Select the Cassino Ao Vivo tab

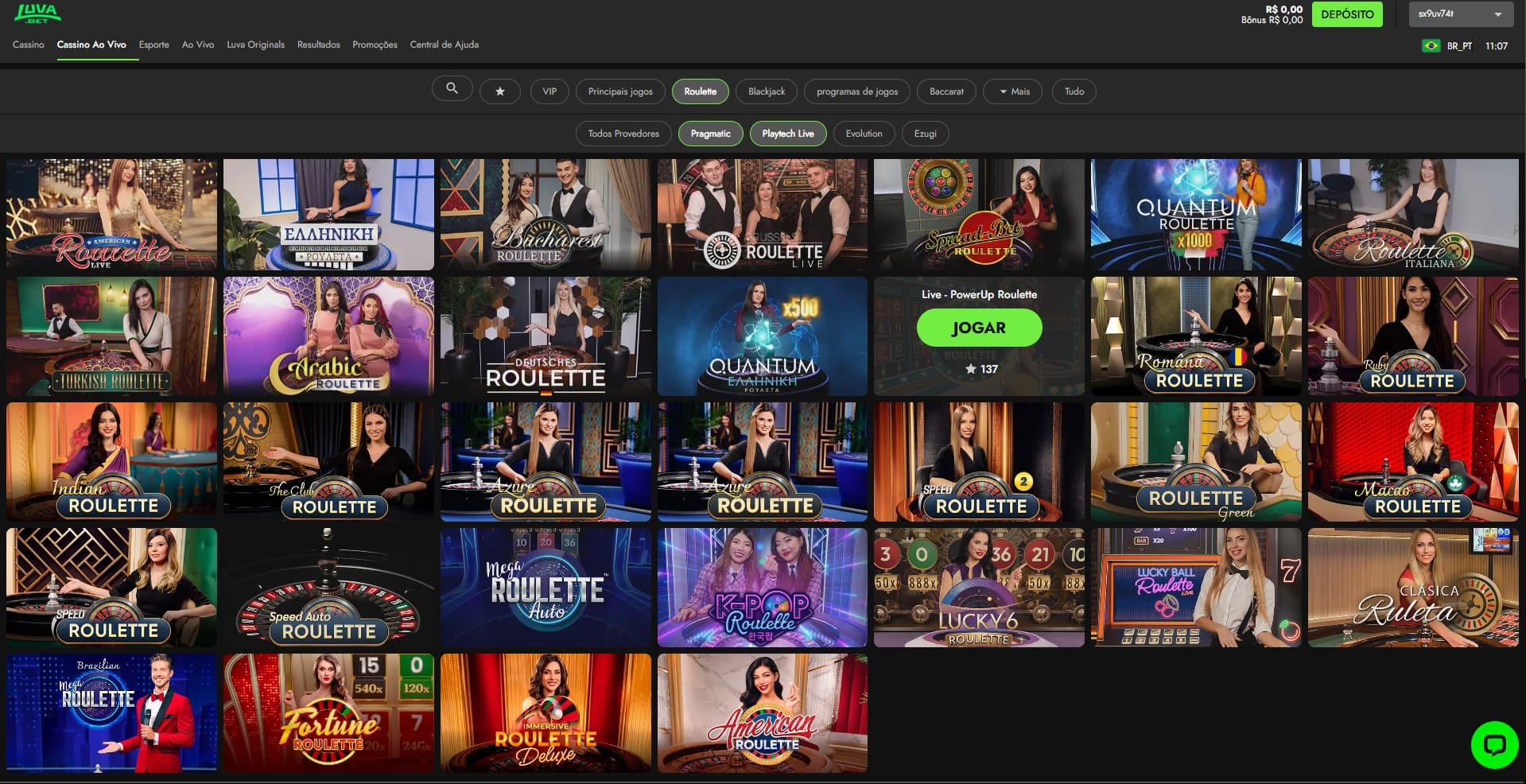91,45
